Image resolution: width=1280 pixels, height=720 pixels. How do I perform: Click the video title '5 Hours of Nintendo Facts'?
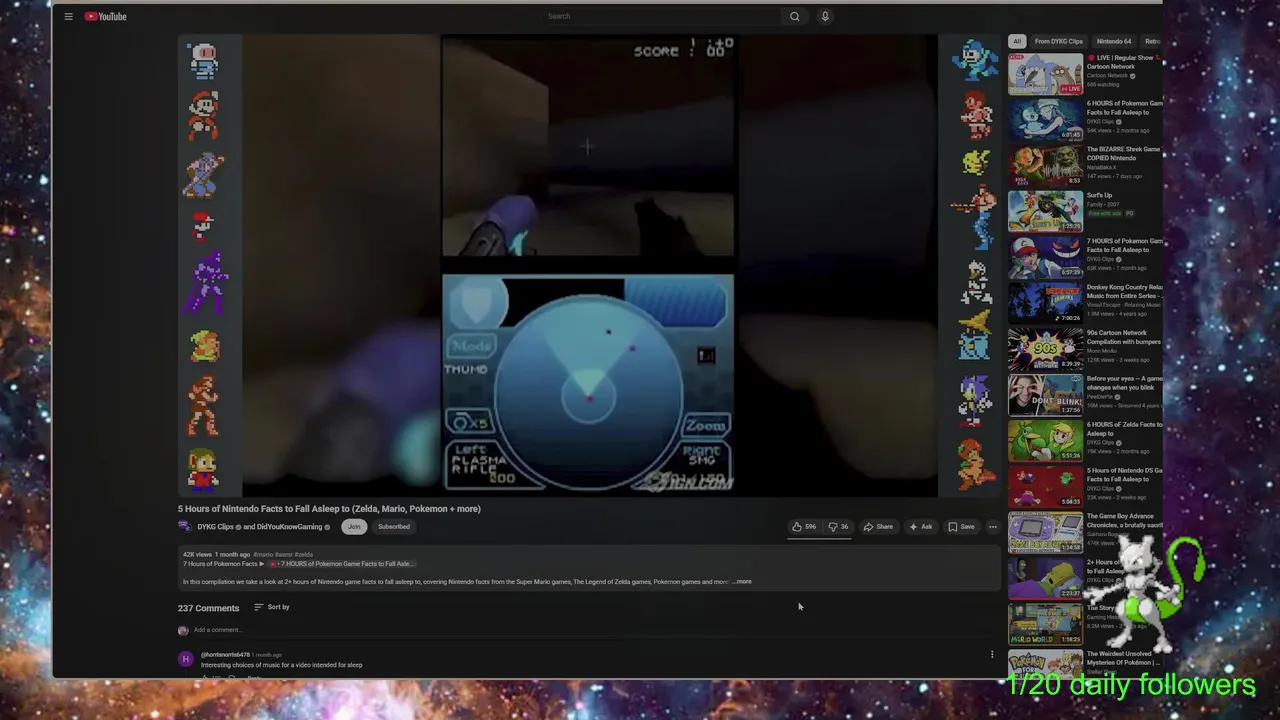329,509
